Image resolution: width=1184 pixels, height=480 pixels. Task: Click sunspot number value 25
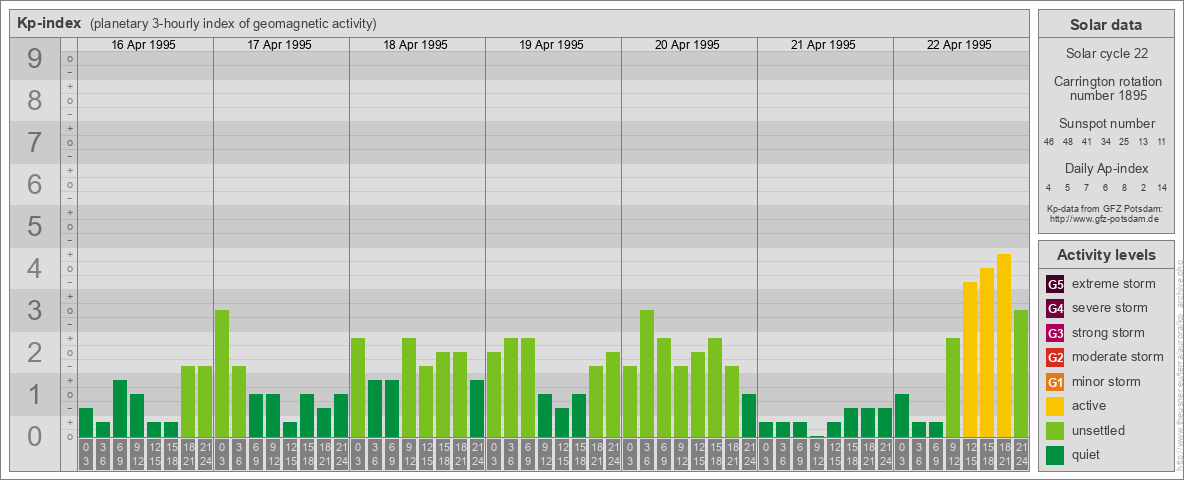click(1124, 142)
